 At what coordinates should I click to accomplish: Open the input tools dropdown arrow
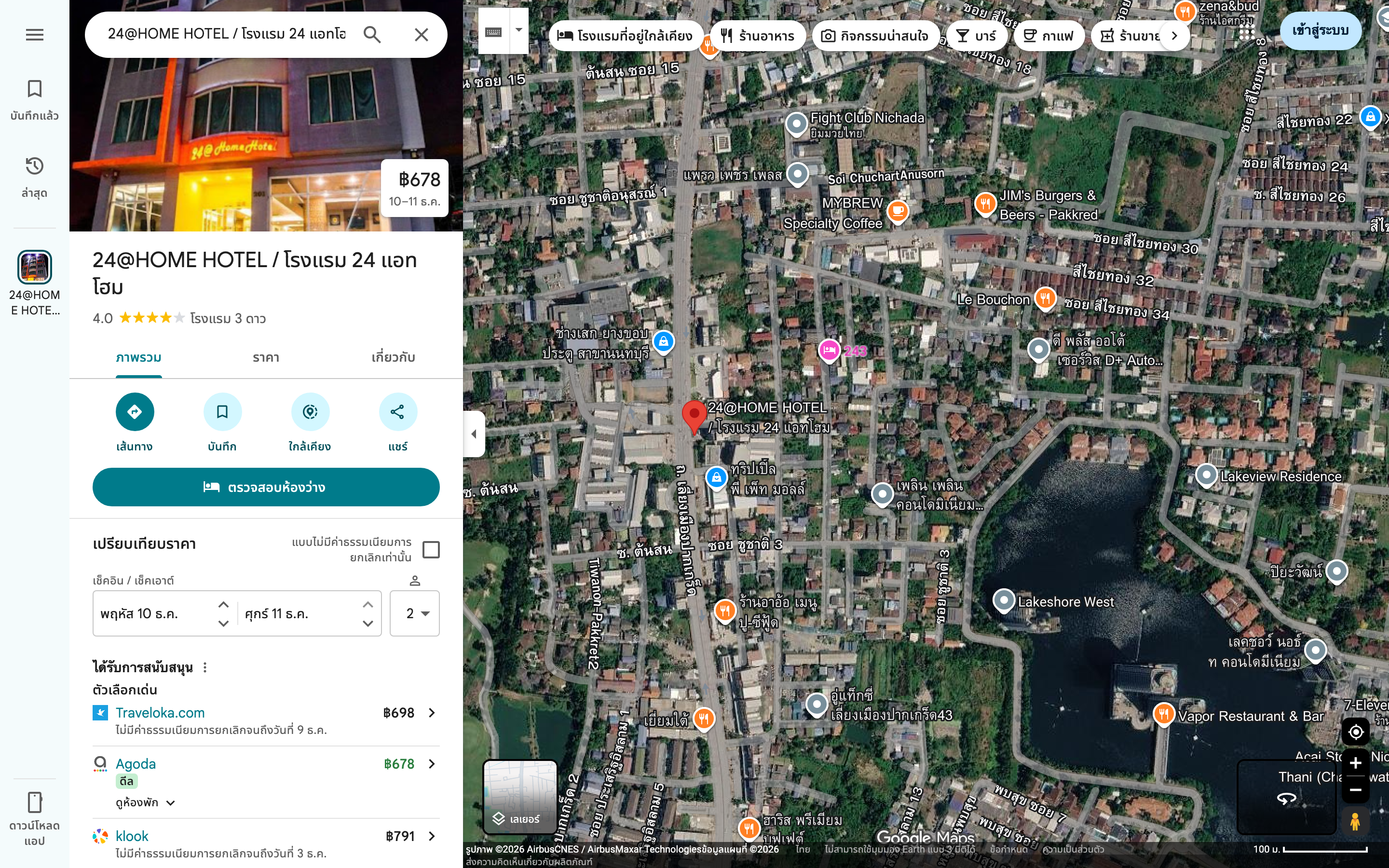point(519,30)
